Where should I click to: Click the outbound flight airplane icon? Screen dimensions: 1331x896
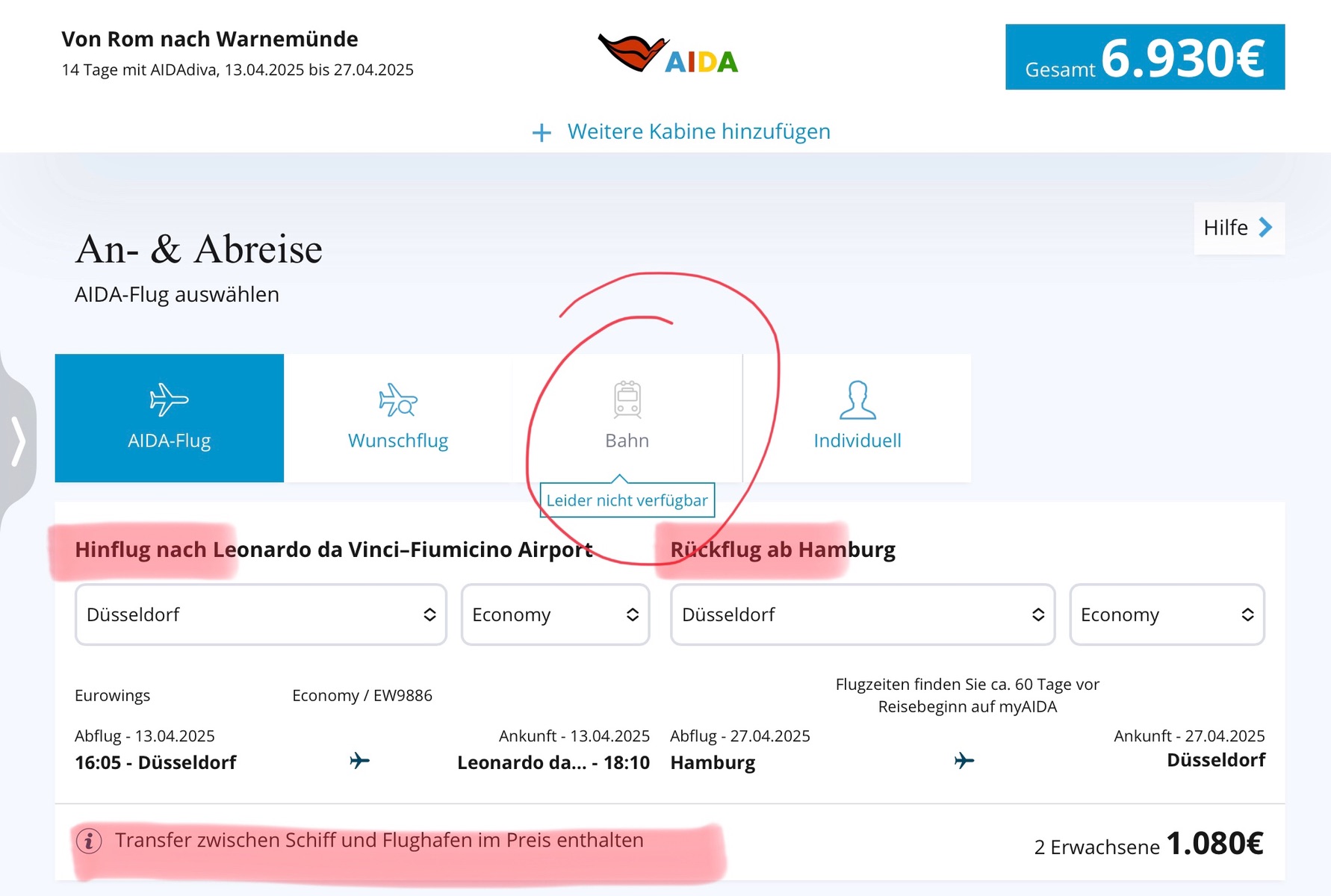pyautogui.click(x=359, y=761)
